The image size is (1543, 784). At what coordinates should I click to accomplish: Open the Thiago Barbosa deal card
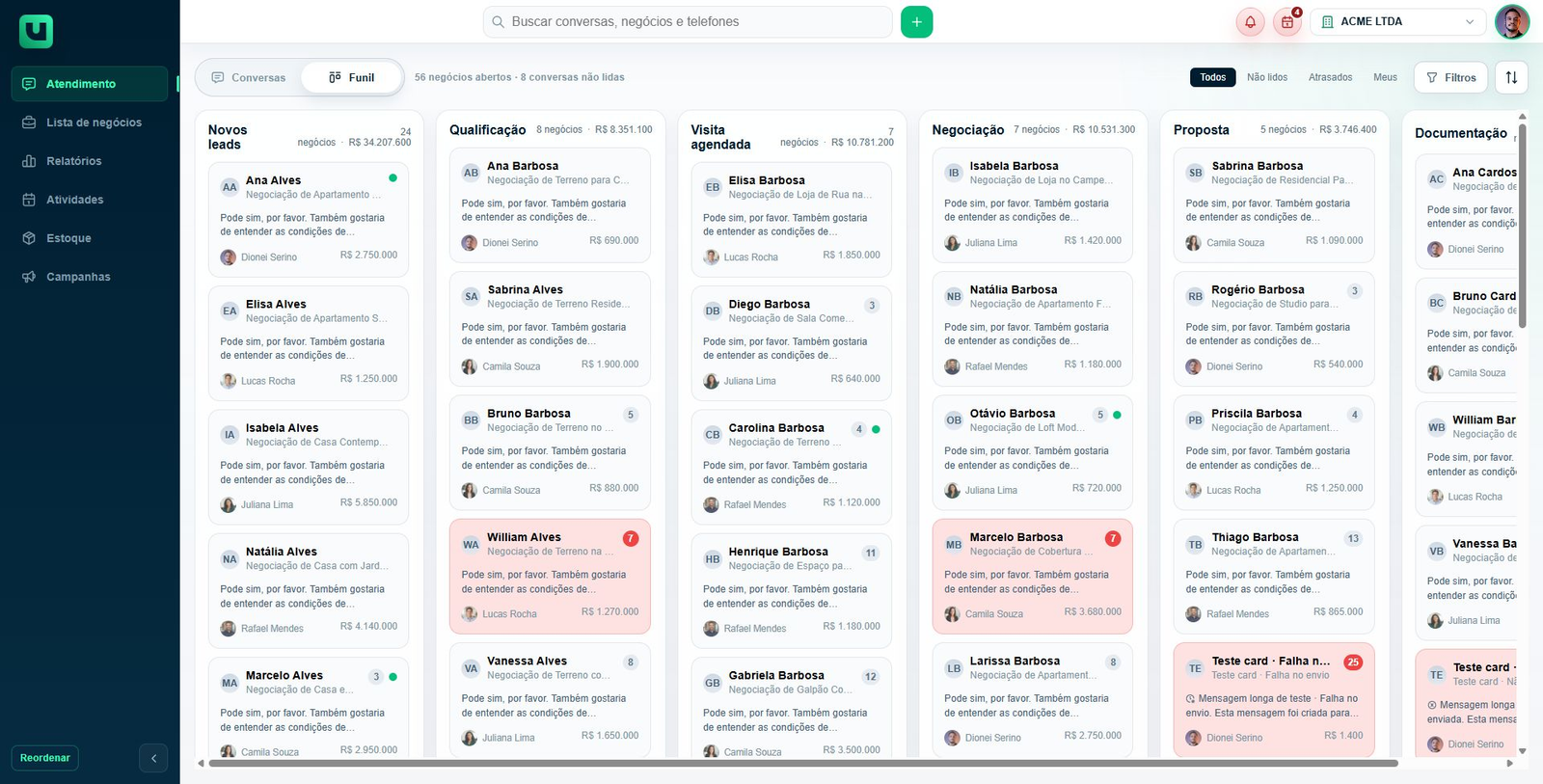pyautogui.click(x=1274, y=576)
